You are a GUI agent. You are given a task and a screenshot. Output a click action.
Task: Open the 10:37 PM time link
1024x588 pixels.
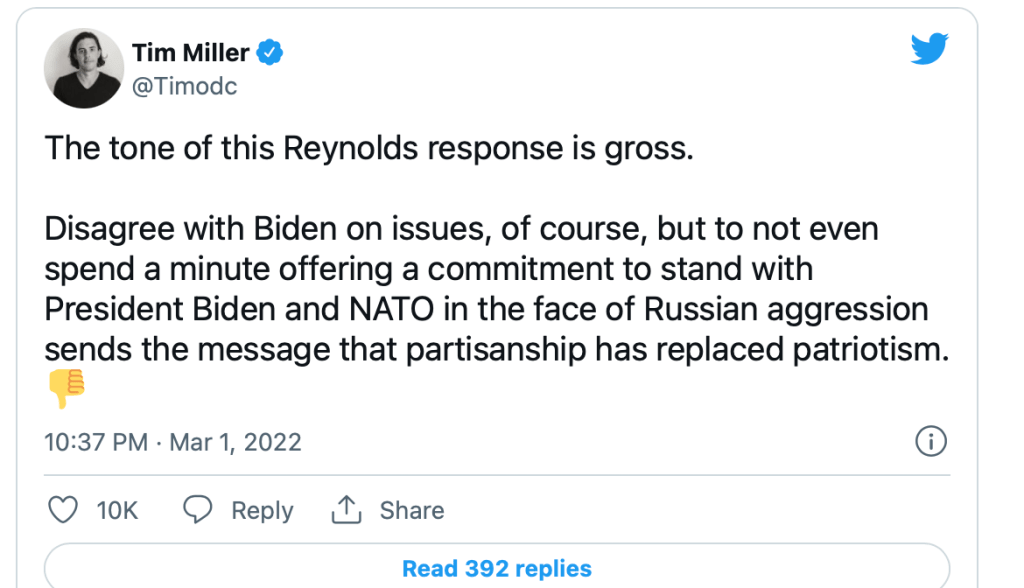pyautogui.click(x=96, y=441)
